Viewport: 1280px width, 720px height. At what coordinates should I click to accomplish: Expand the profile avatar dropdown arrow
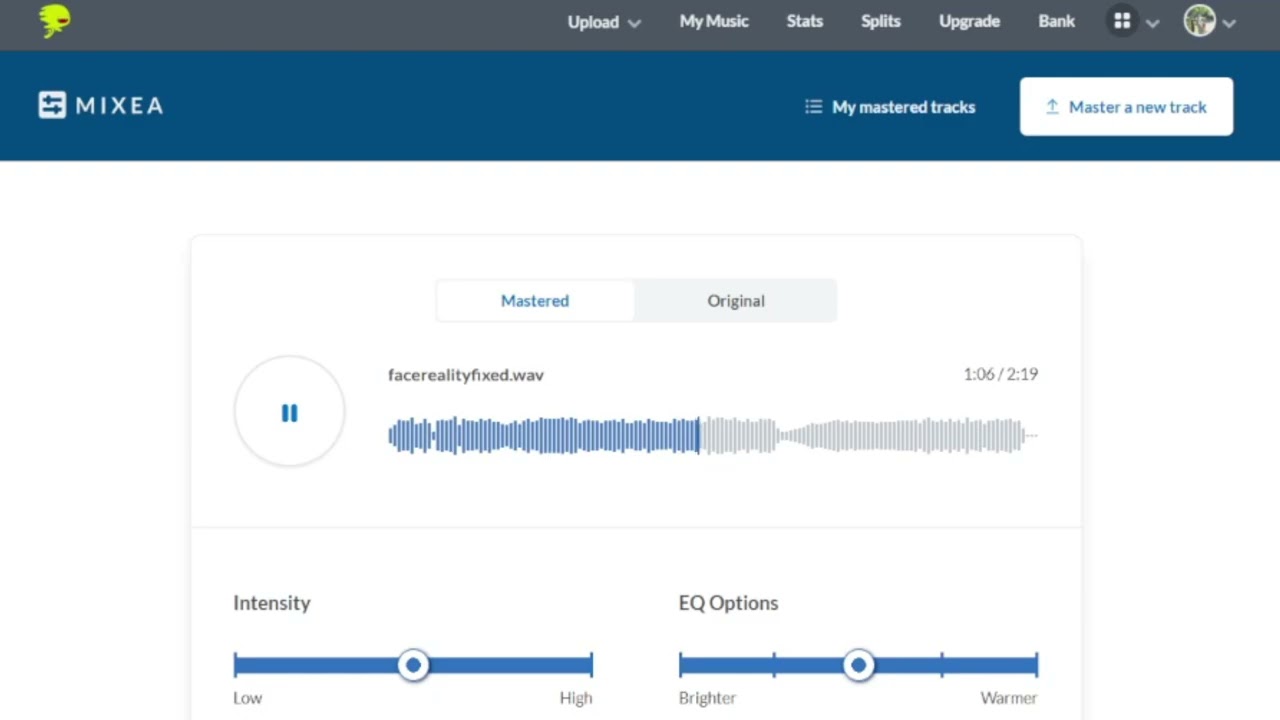(x=1230, y=23)
